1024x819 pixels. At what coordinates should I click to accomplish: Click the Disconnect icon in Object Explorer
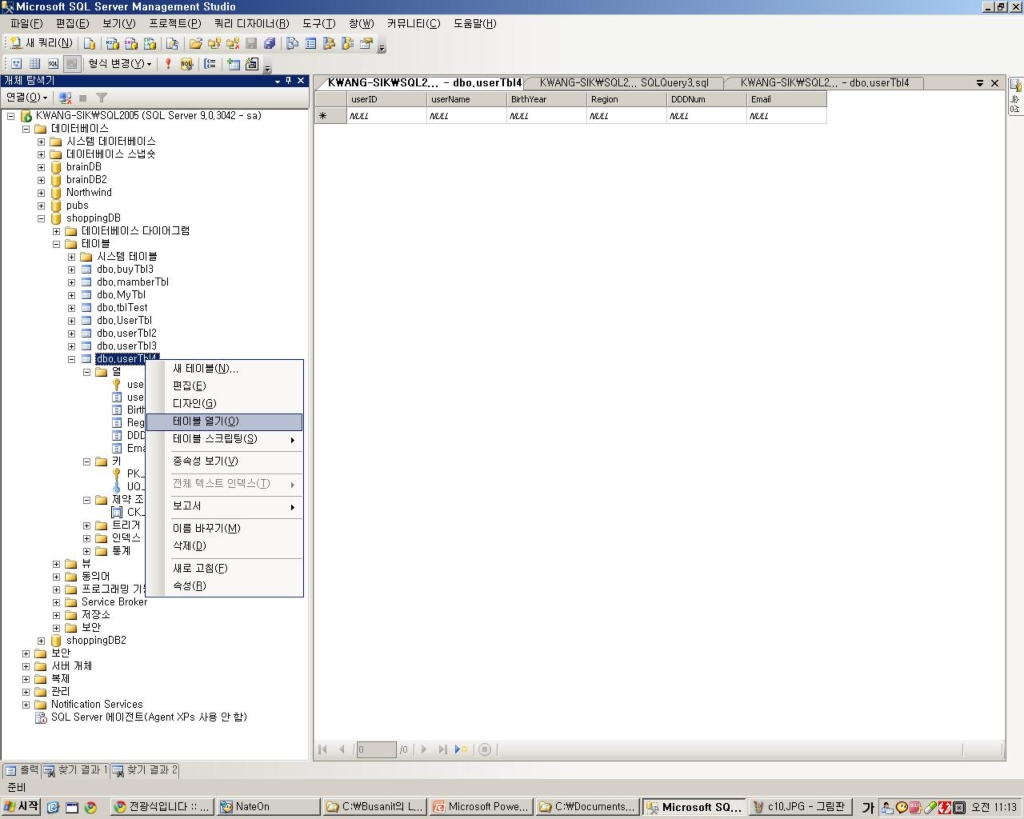(x=65, y=97)
